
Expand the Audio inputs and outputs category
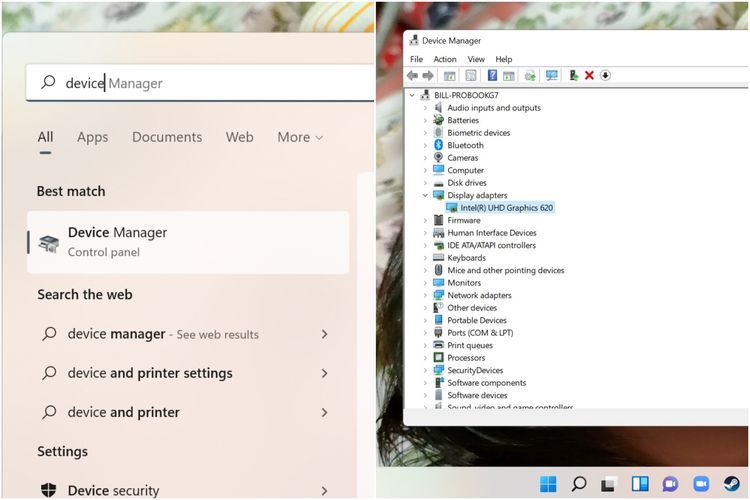pyautogui.click(x=425, y=108)
